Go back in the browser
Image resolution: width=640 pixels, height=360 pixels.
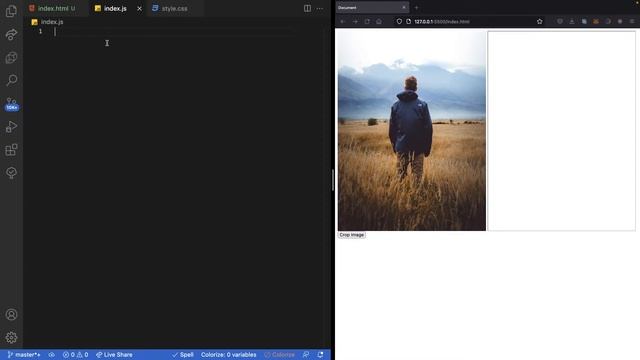pos(343,21)
